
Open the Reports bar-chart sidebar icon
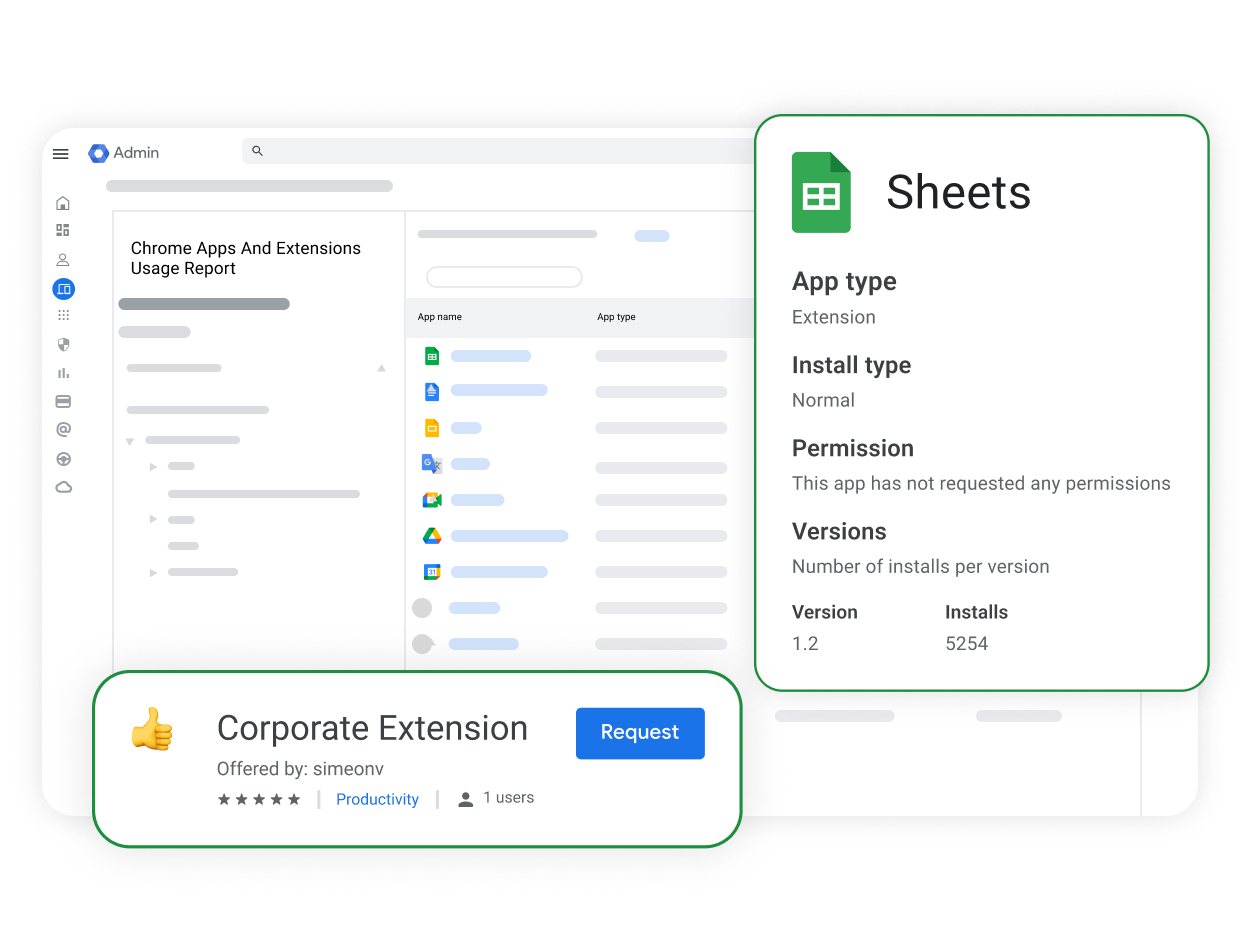pyautogui.click(x=63, y=372)
